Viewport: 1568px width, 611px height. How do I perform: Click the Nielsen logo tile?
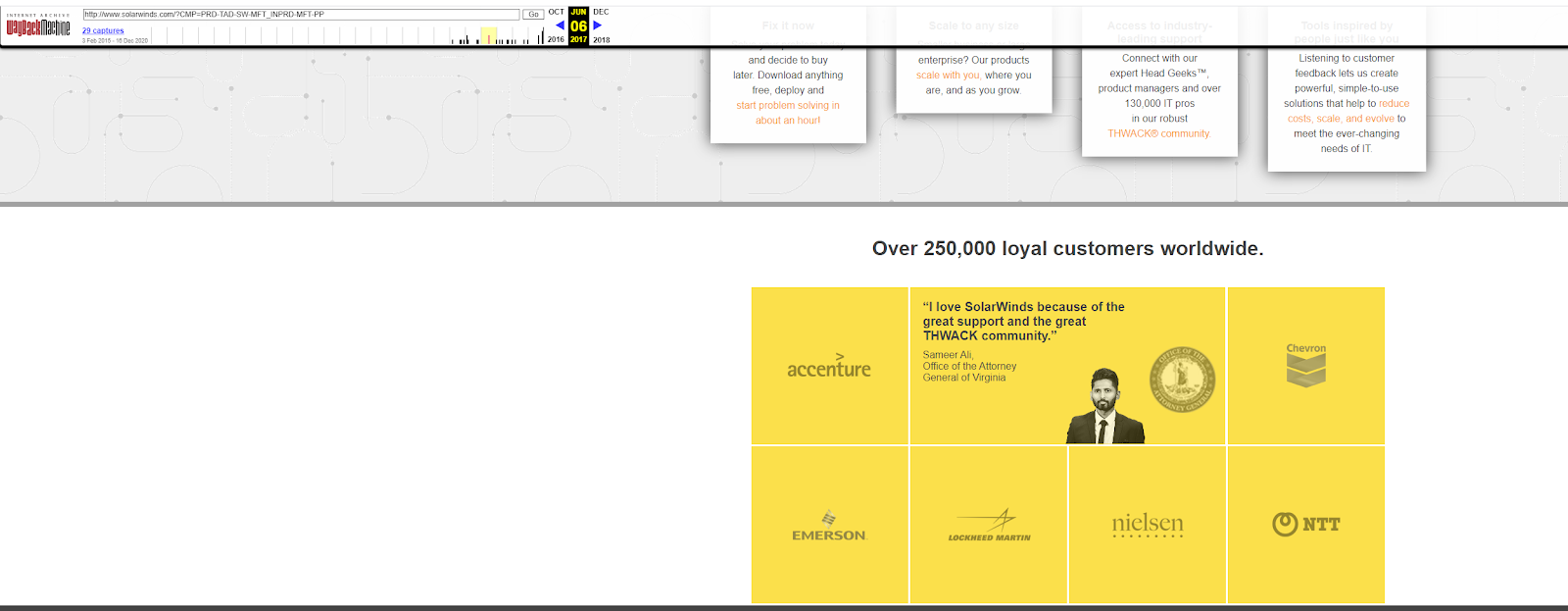click(x=1148, y=525)
